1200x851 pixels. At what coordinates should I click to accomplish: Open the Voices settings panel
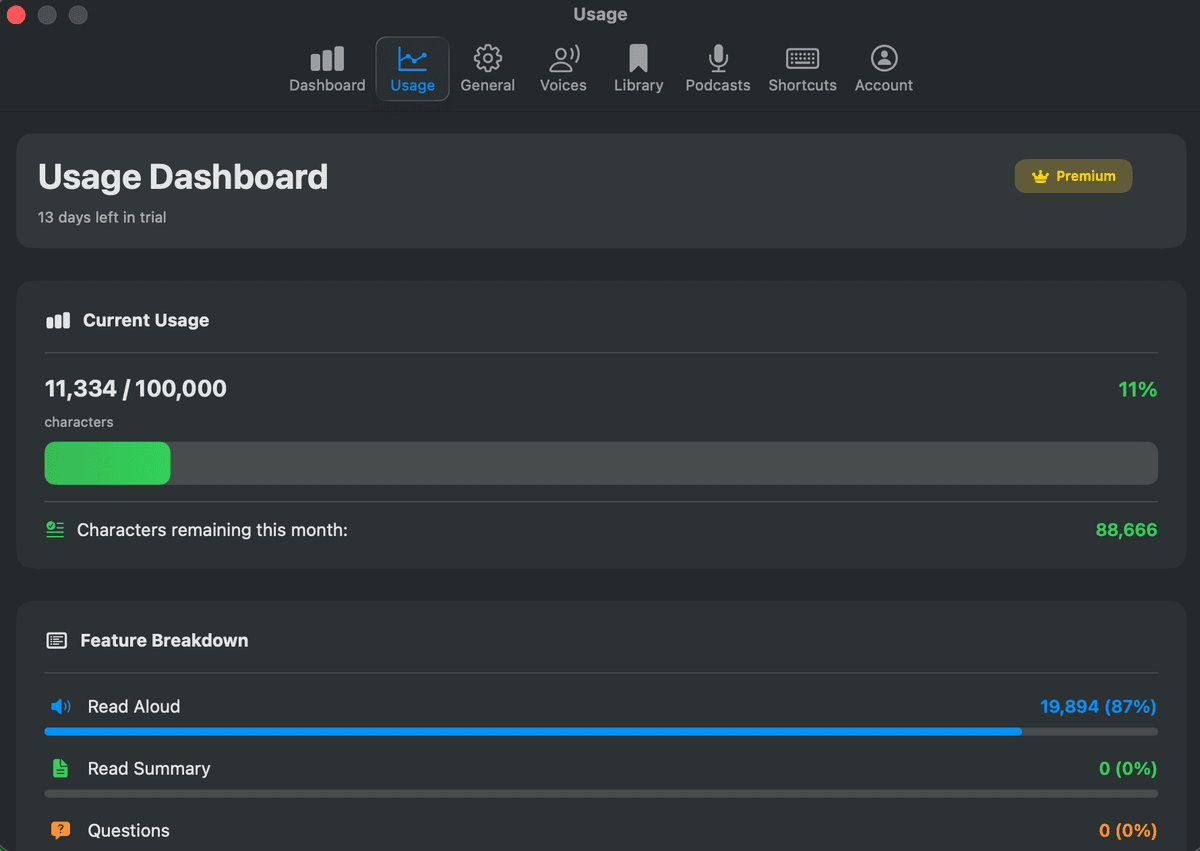(x=563, y=60)
